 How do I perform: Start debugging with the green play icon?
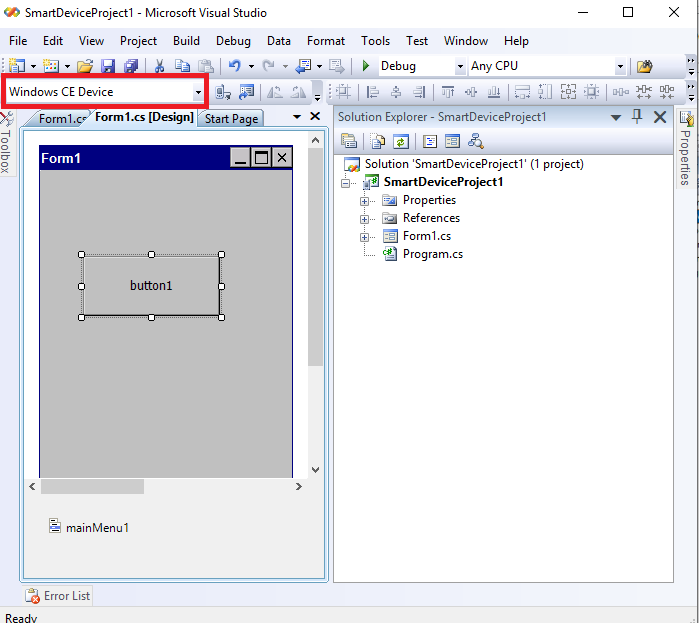click(x=366, y=66)
